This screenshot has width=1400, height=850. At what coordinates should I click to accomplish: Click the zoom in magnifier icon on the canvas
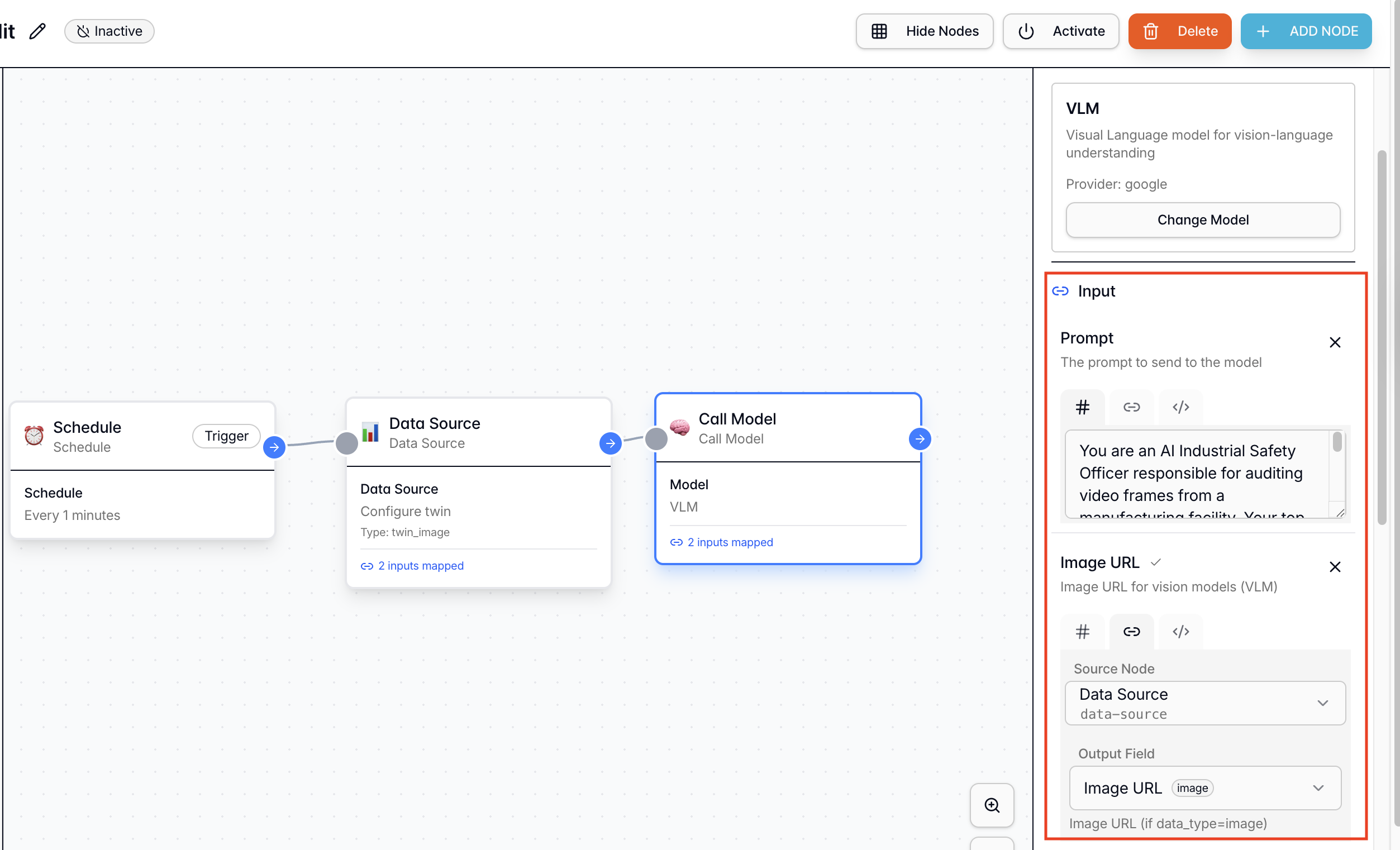click(992, 805)
